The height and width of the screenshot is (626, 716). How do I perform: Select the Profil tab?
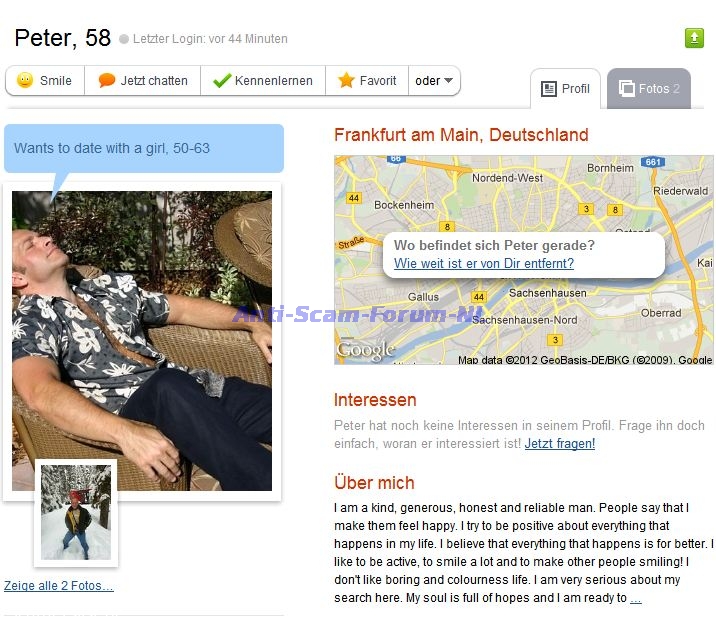pyautogui.click(x=565, y=89)
